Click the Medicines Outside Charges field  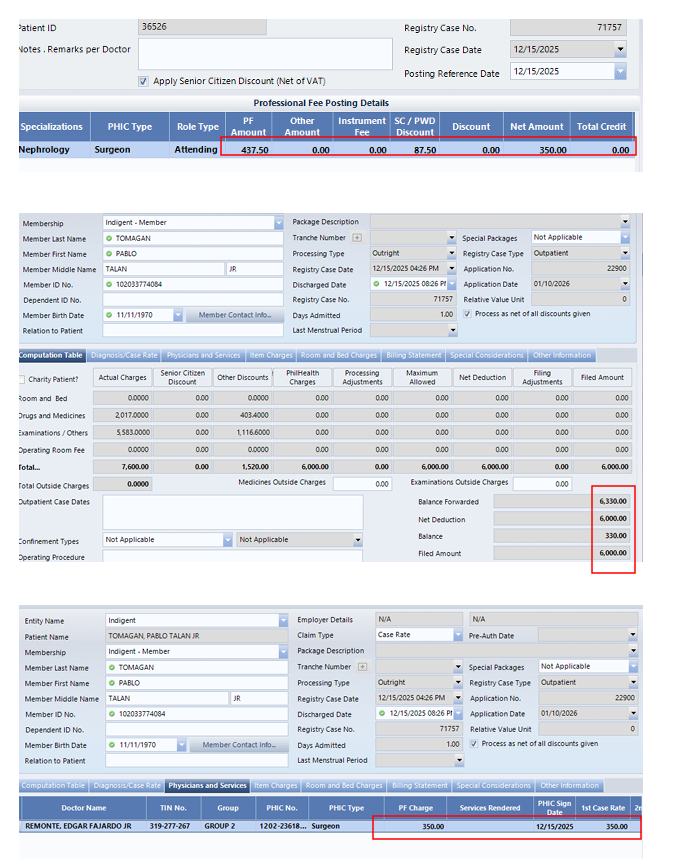coord(362,484)
